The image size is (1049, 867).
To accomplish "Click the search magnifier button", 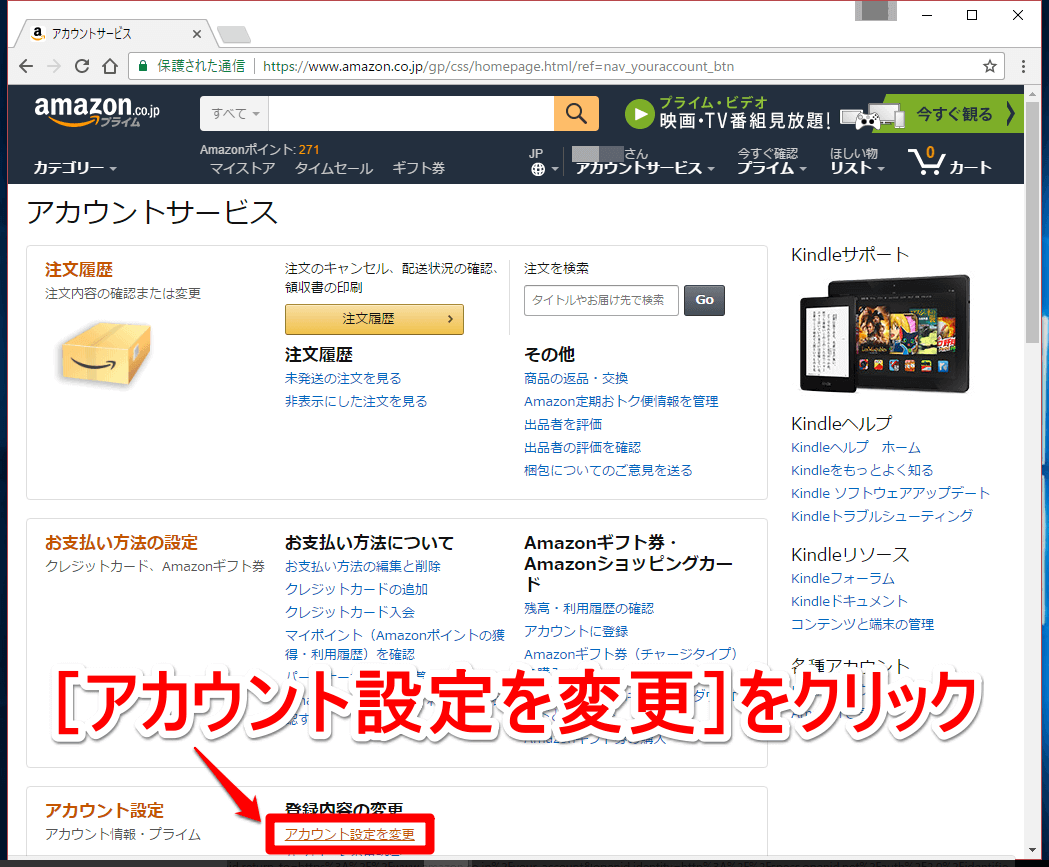I will (x=576, y=113).
